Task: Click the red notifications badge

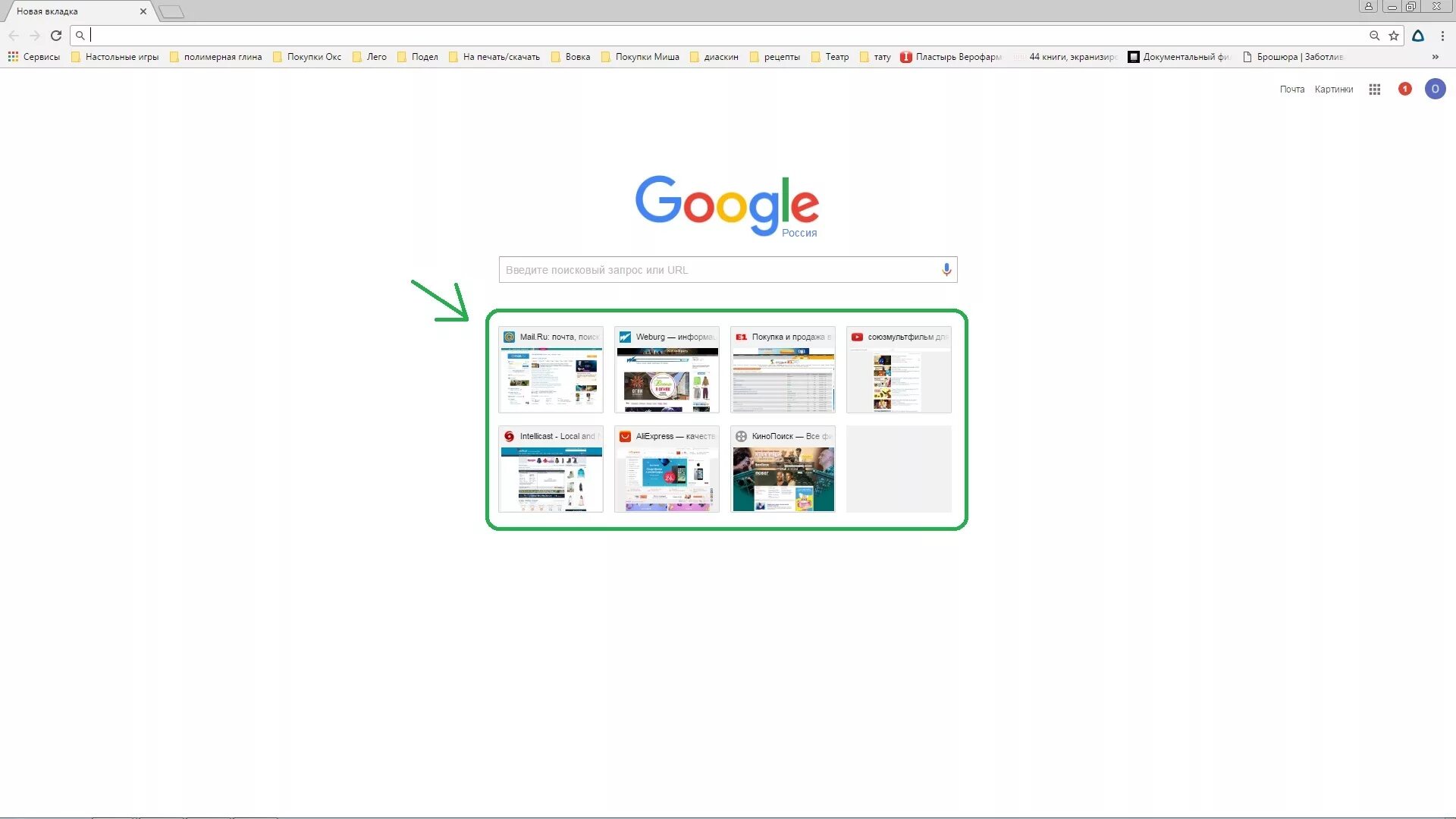Action: click(x=1405, y=89)
